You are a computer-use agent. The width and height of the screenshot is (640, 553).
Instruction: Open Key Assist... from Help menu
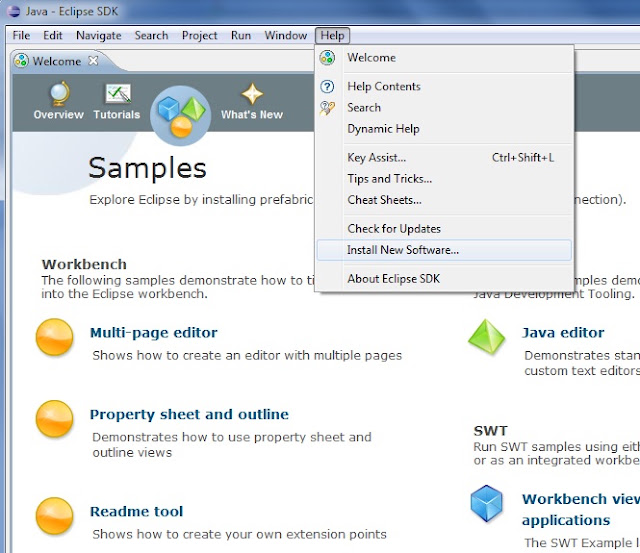(444, 158)
